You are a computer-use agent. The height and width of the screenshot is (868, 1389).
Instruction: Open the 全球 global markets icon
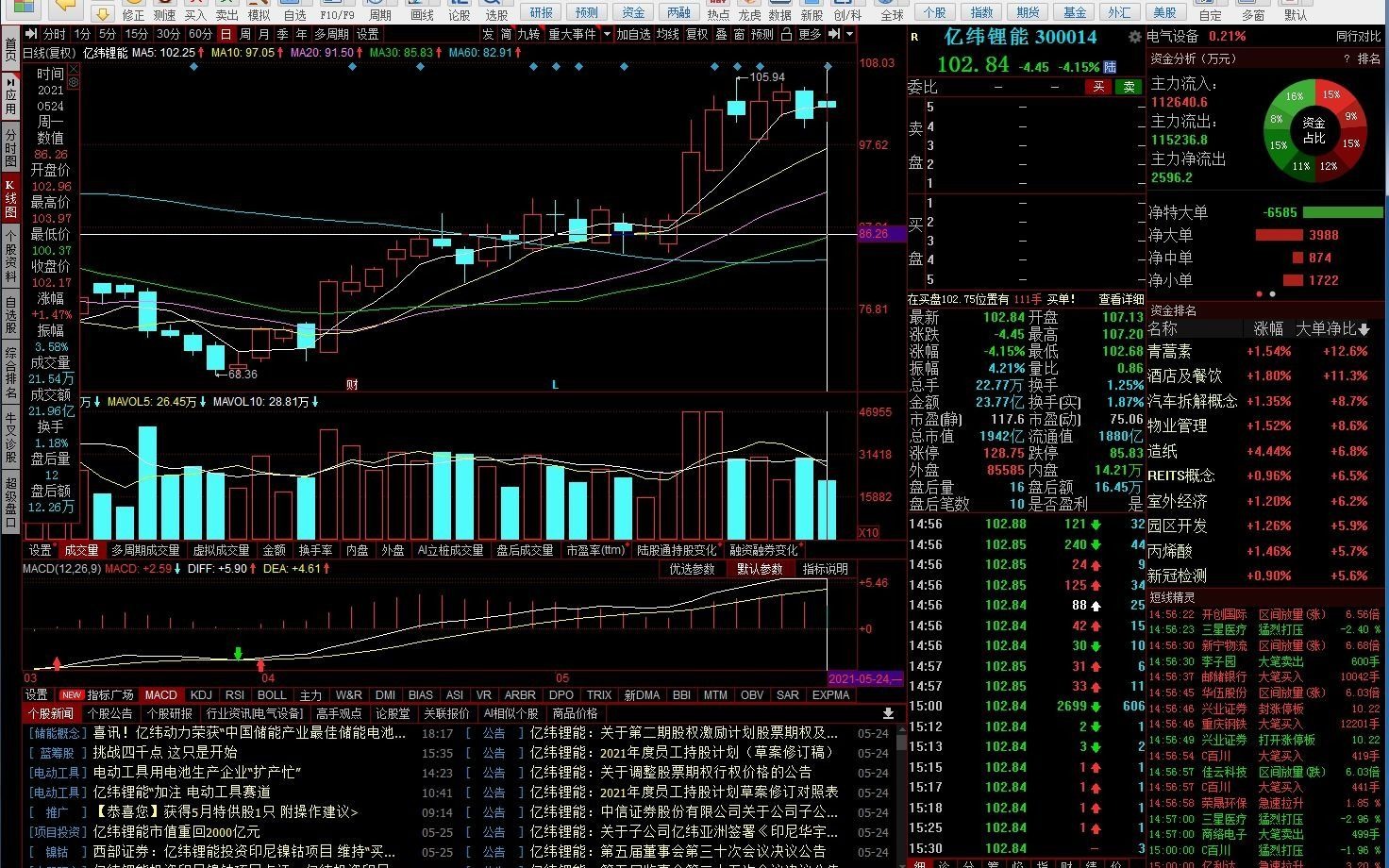pos(892,11)
